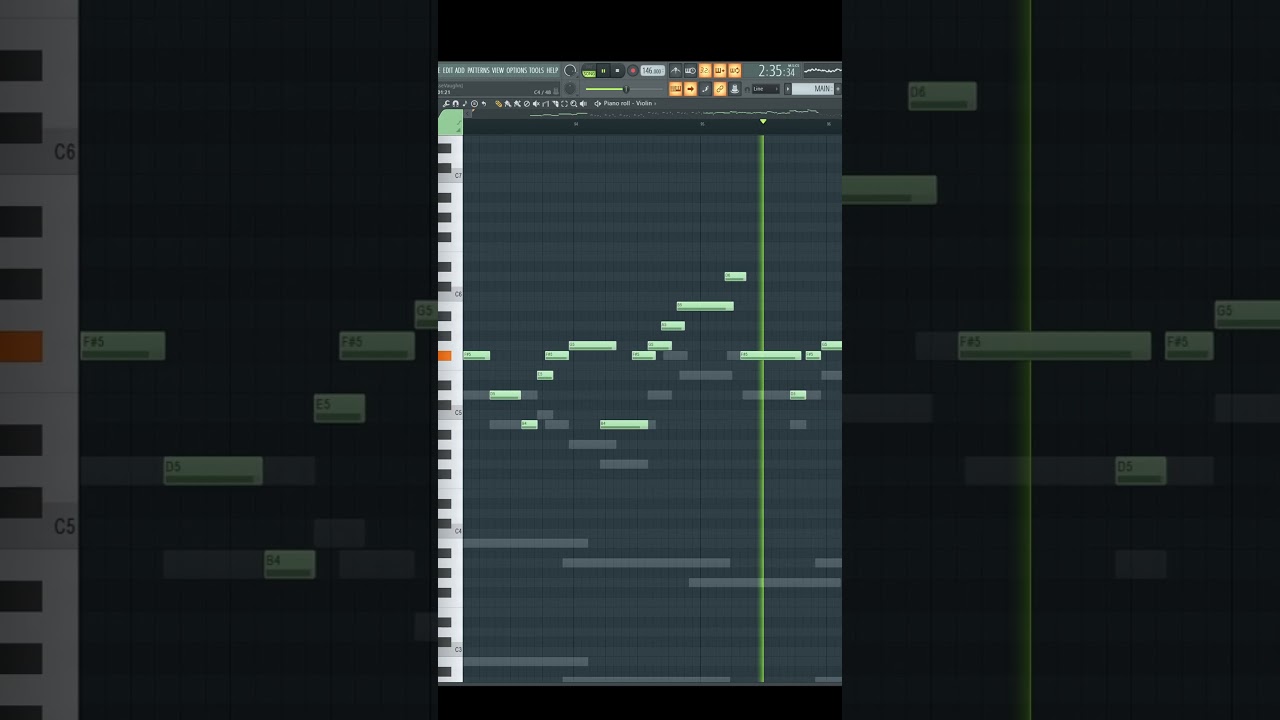1280x720 pixels.
Task: Toggle PAT/SONG mode switch
Action: (589, 70)
